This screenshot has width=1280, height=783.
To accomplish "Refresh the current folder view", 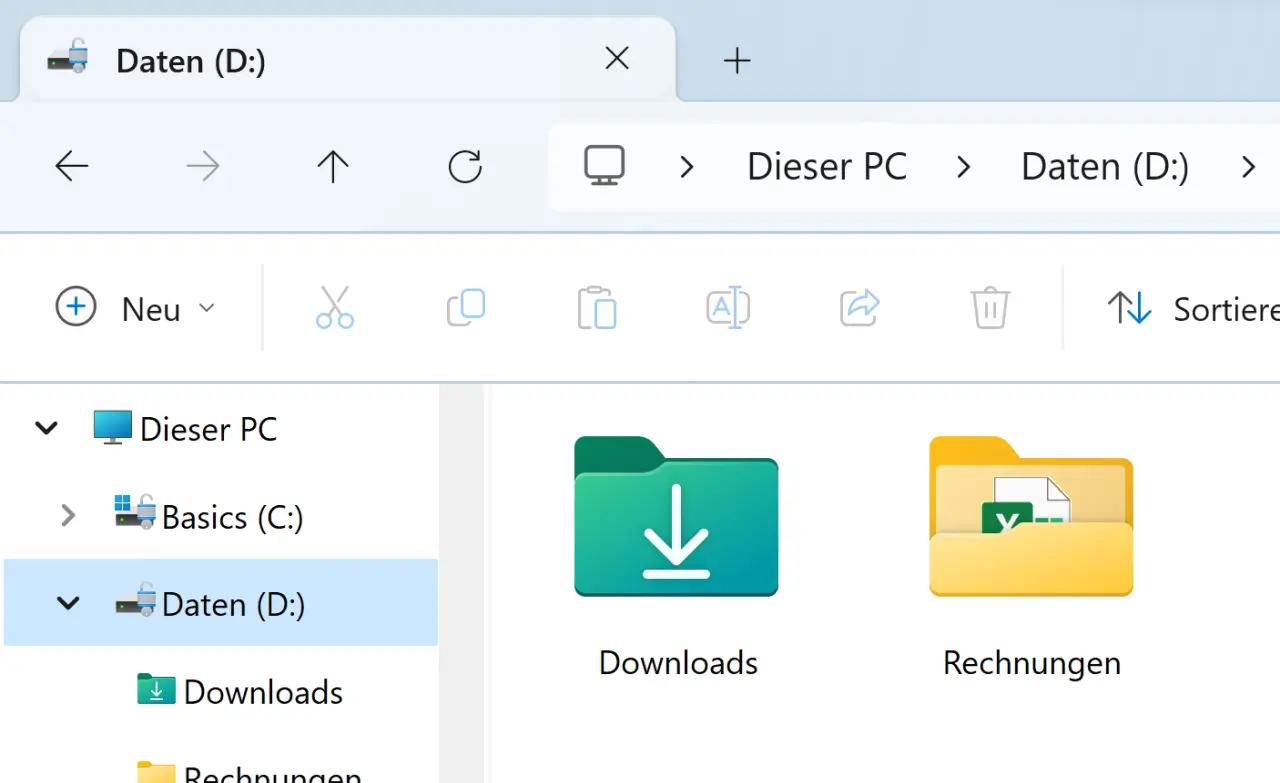I will [x=464, y=166].
